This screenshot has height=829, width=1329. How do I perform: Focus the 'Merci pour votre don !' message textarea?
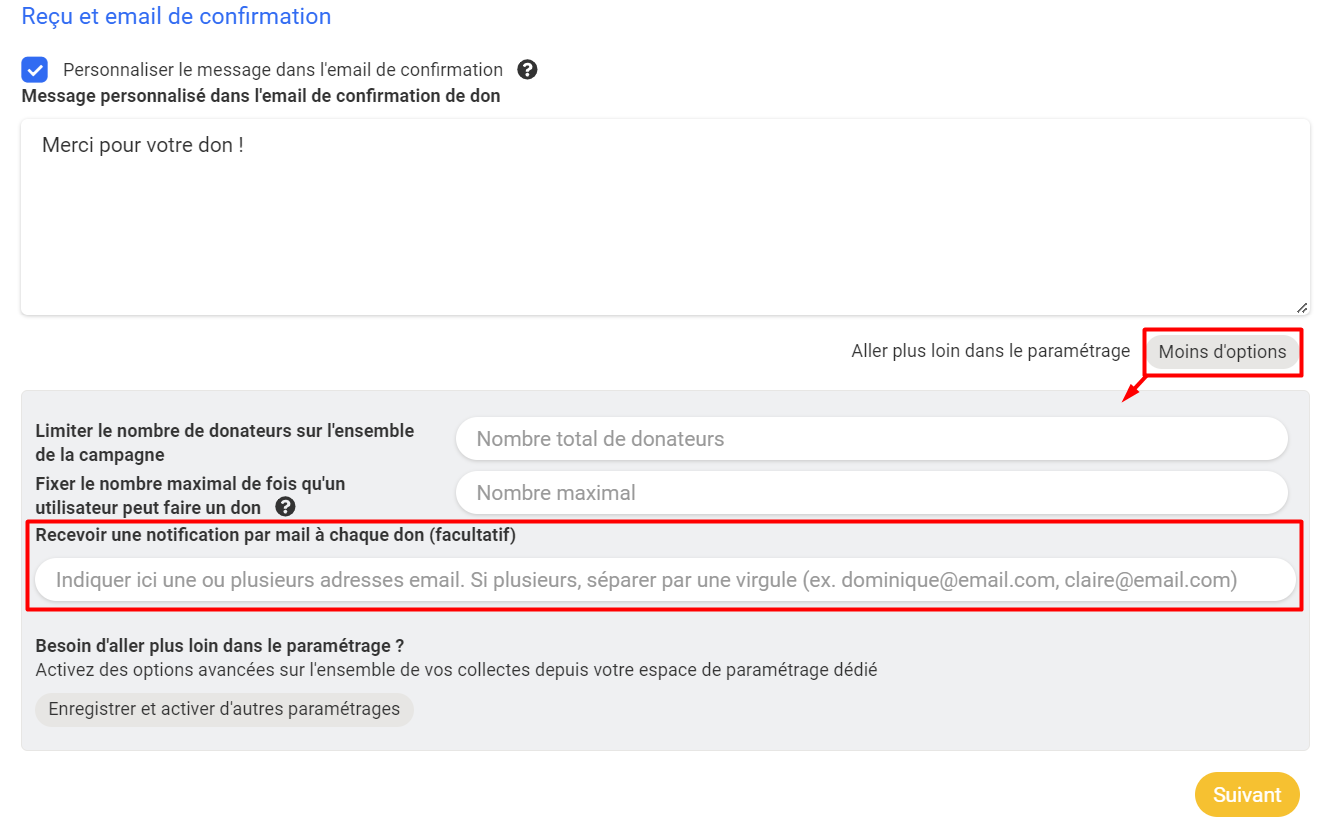point(665,217)
